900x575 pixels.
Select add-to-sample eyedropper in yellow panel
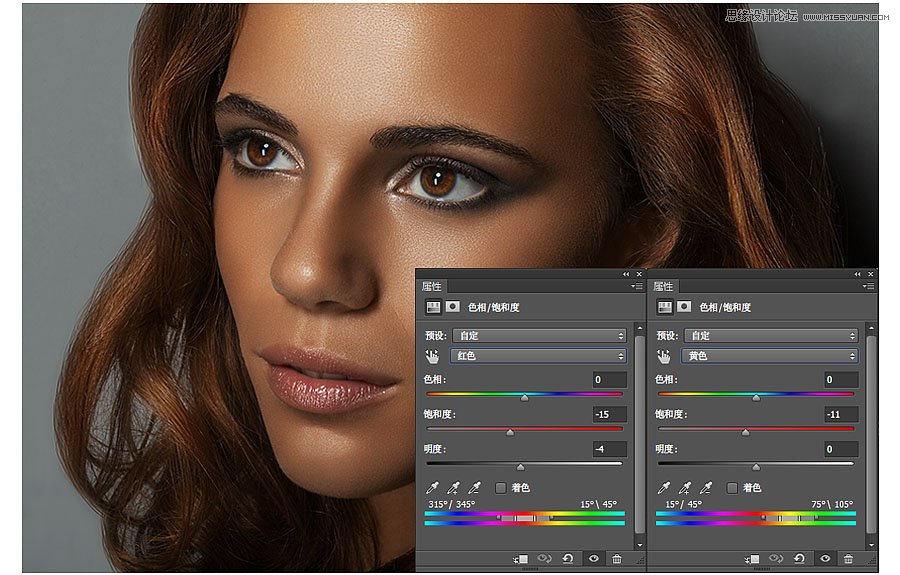(x=684, y=488)
